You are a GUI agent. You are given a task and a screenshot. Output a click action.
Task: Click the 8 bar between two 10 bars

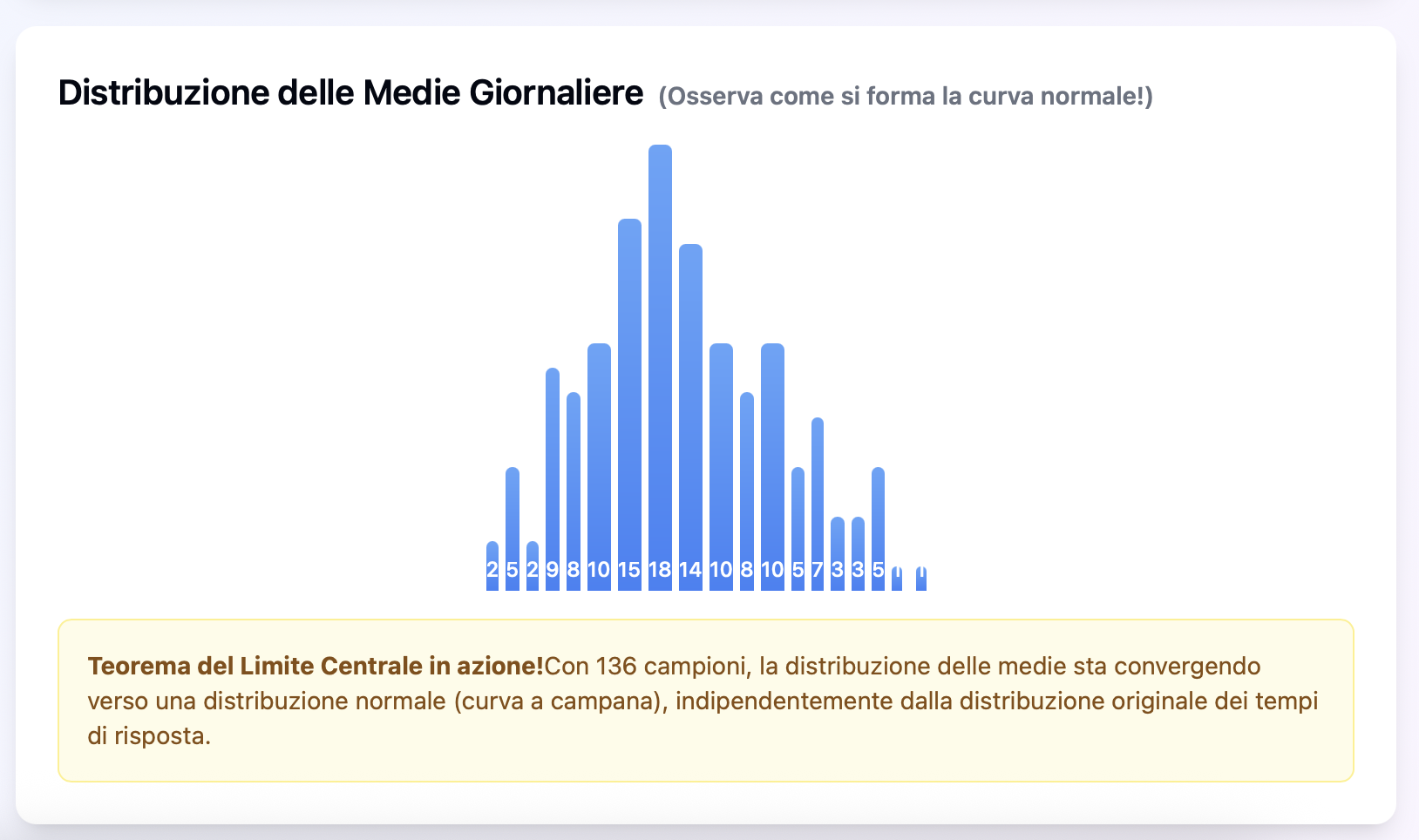[747, 491]
